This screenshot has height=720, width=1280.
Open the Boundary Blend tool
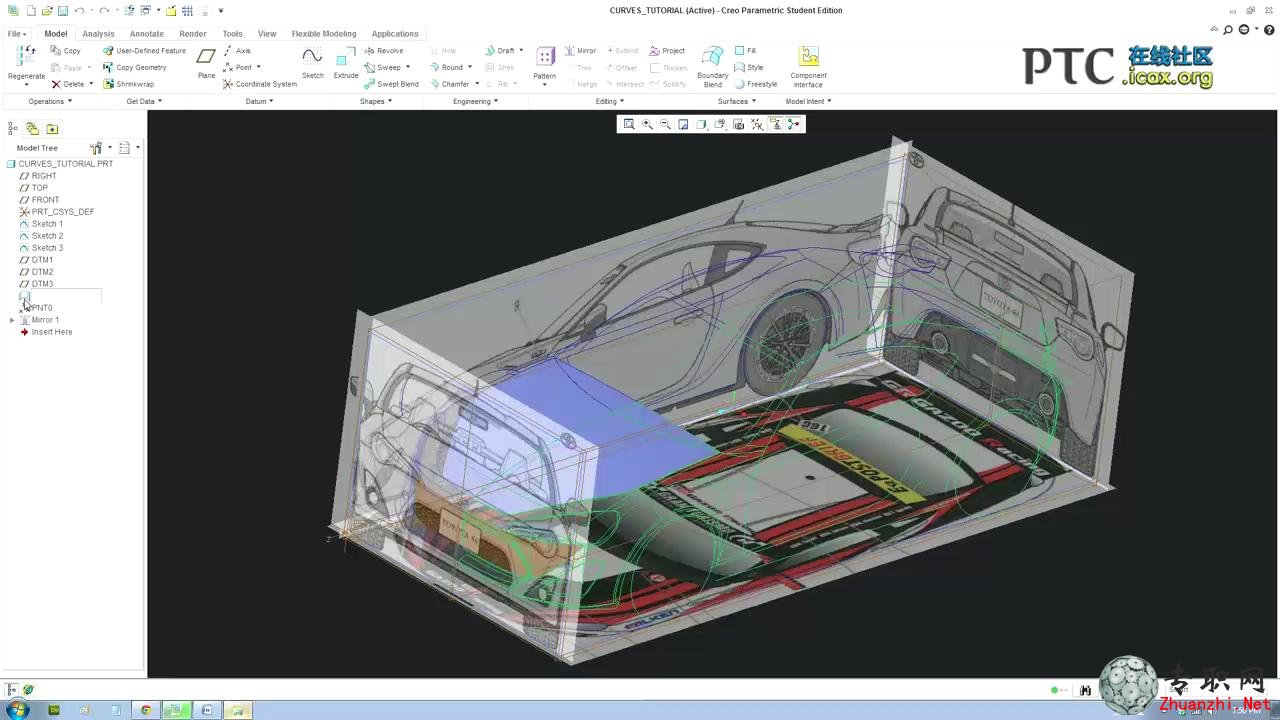click(713, 67)
